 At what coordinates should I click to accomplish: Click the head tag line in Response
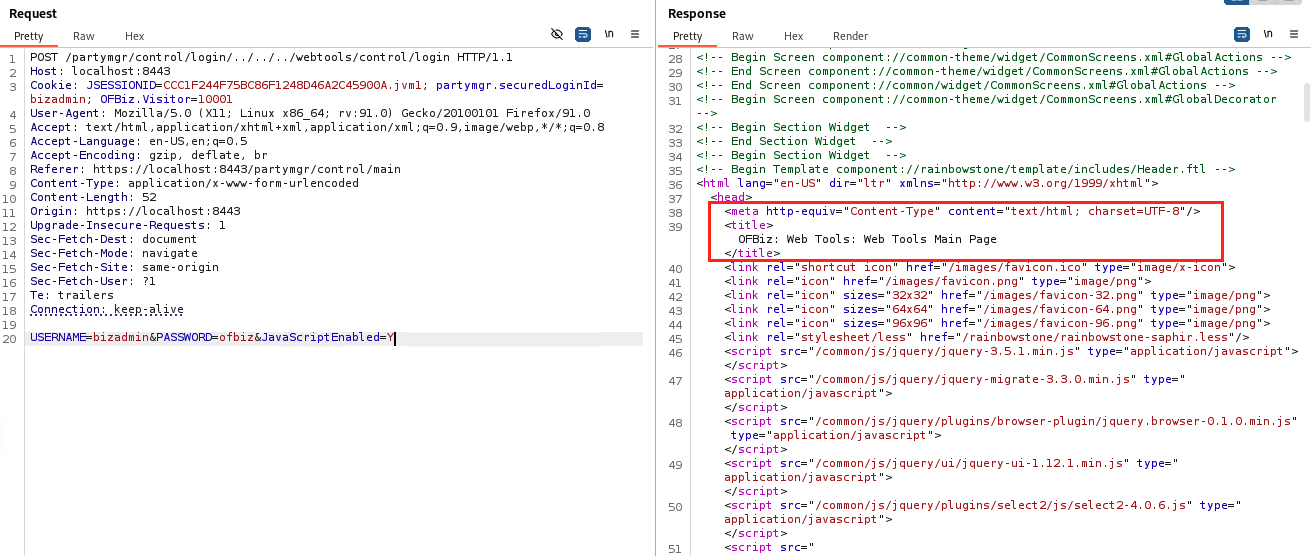tap(731, 198)
